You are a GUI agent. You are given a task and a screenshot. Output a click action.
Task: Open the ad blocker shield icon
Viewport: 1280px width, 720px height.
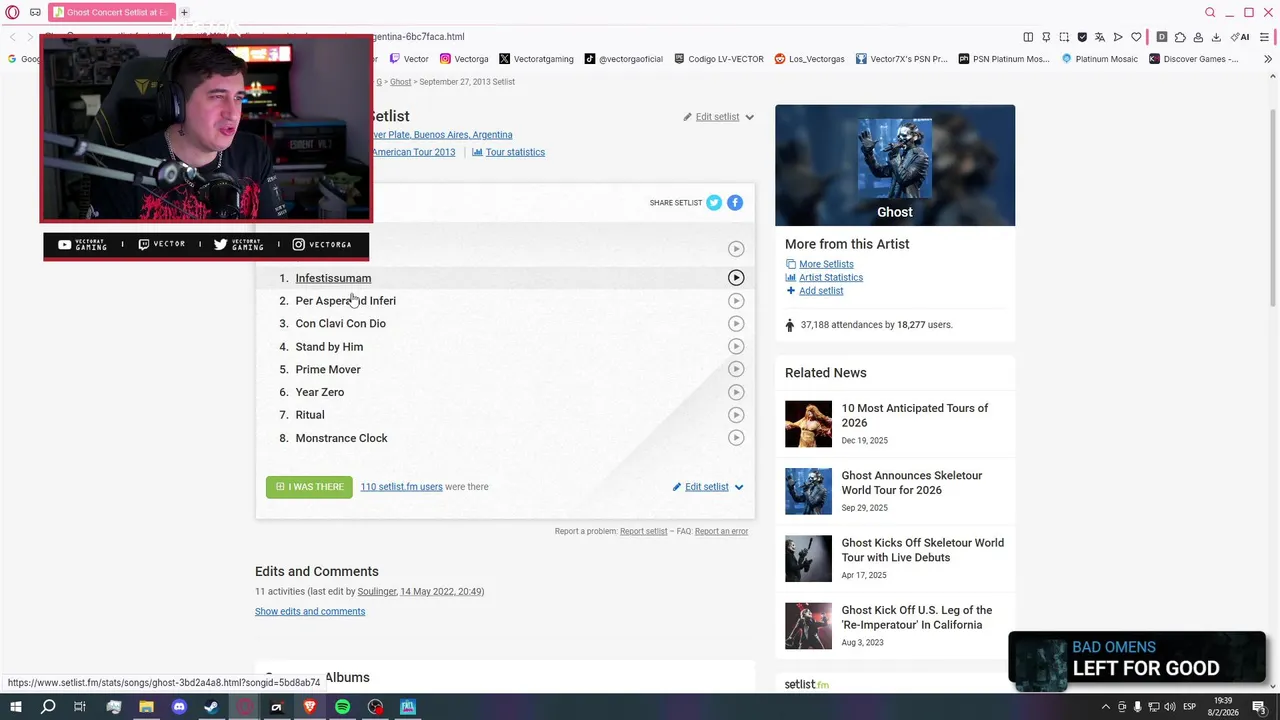[1082, 37]
